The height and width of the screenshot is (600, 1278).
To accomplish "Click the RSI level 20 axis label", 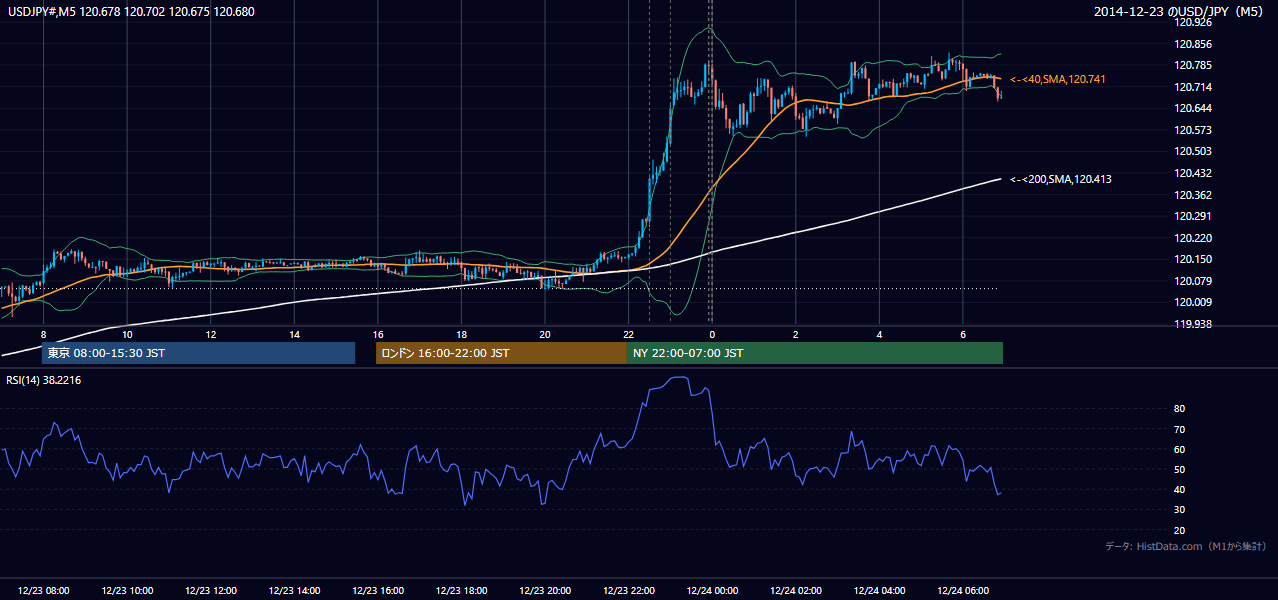I will 1180,530.
